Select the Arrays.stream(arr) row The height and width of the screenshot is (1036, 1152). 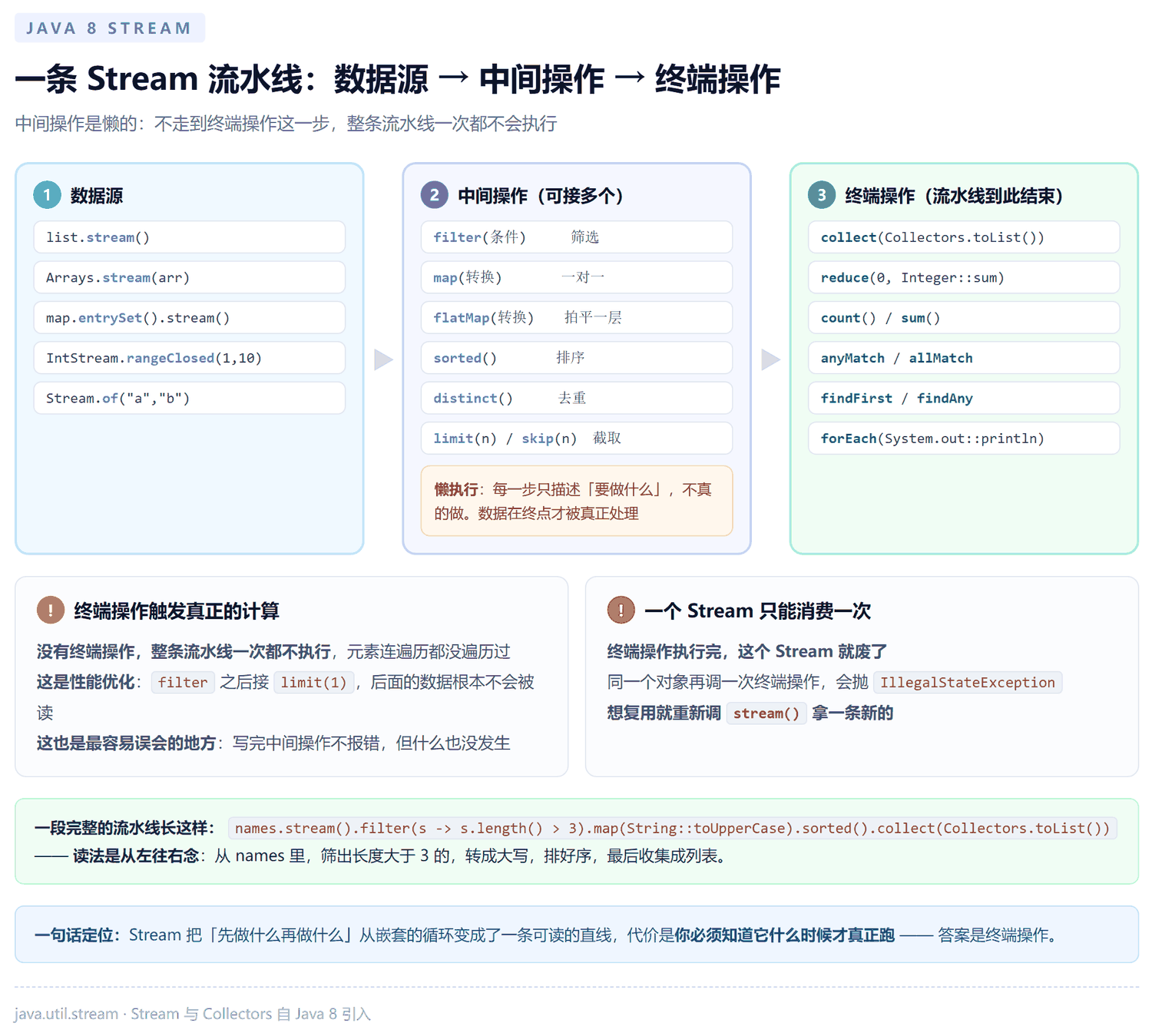(x=190, y=277)
